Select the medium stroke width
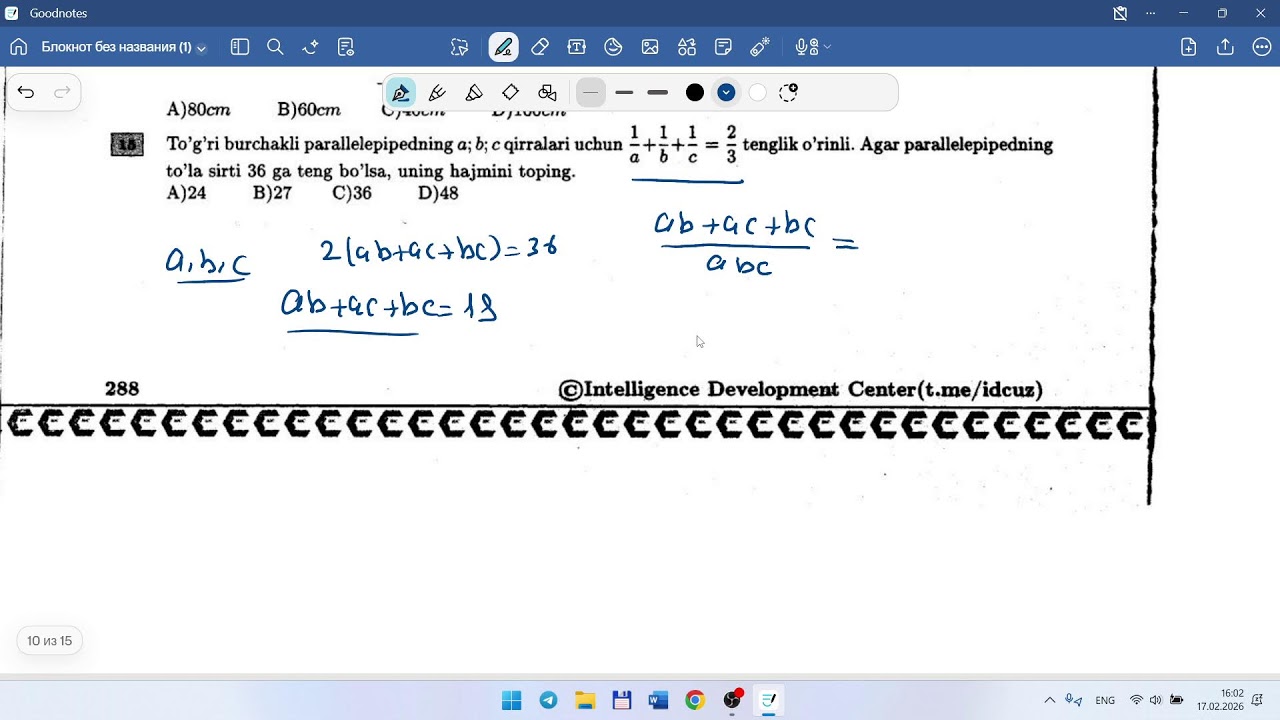 pyautogui.click(x=625, y=93)
